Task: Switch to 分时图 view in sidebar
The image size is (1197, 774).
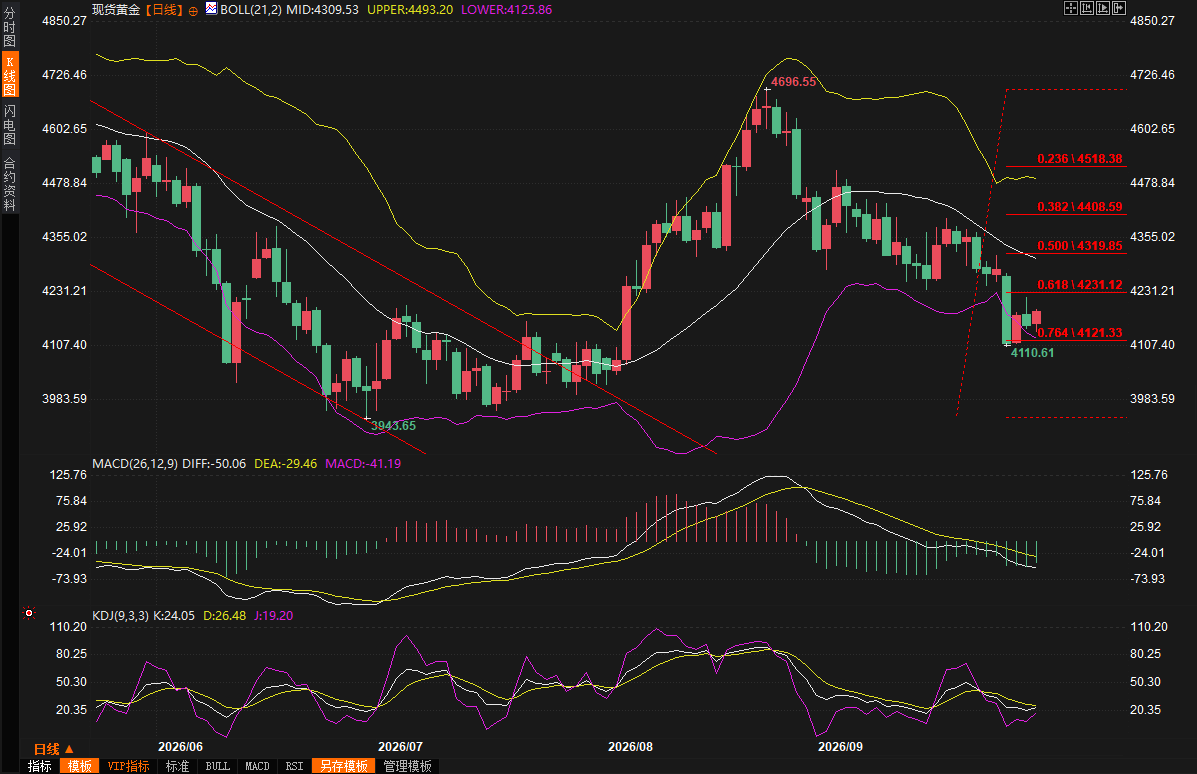Action: click(10, 27)
